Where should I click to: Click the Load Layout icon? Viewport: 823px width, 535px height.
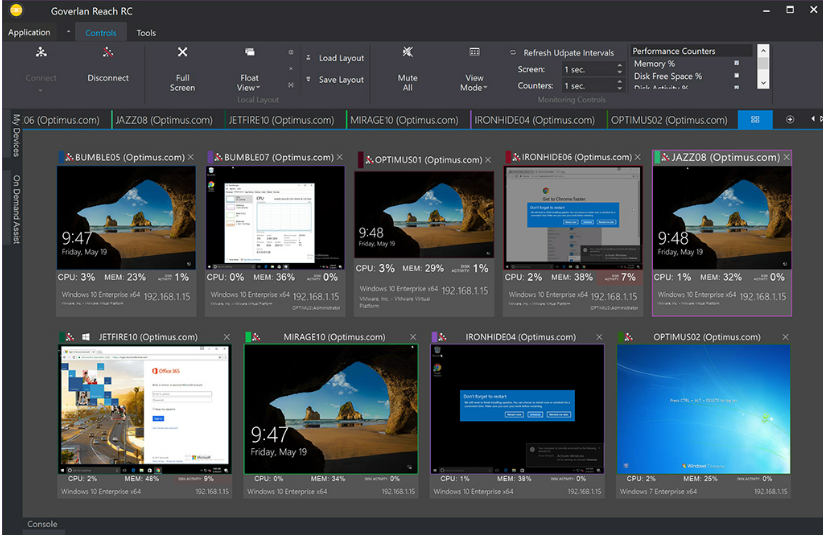coord(309,58)
